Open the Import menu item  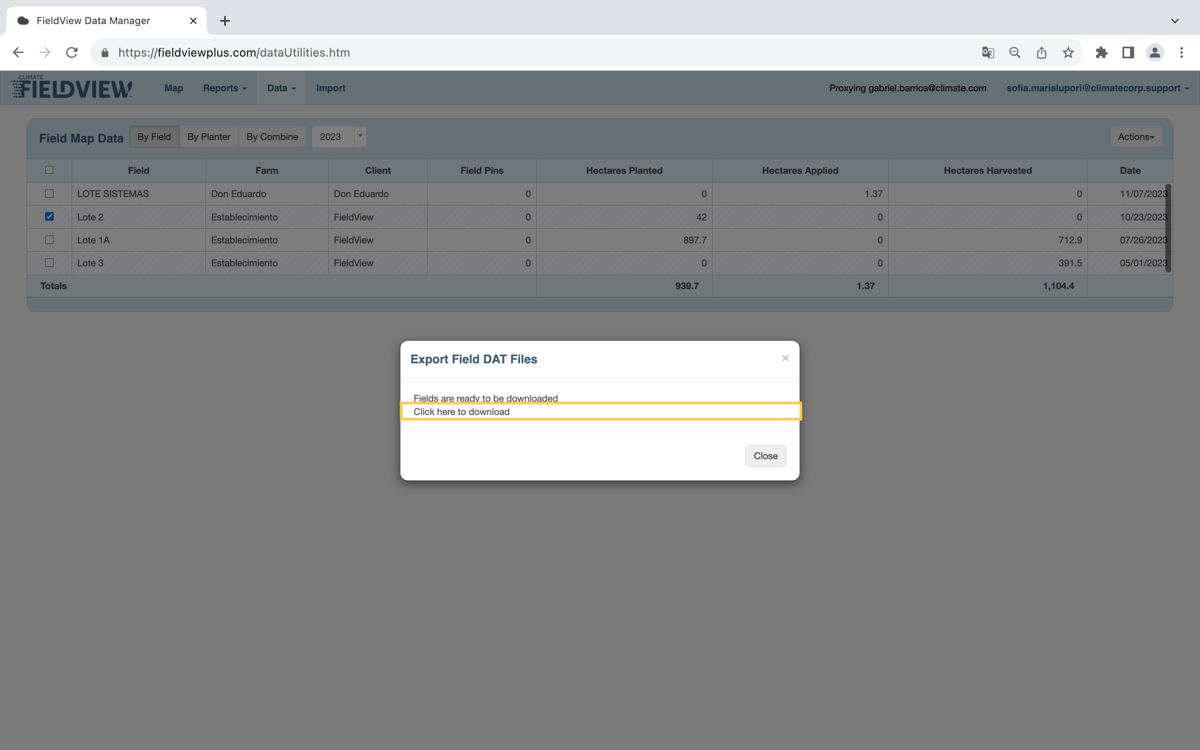330,88
